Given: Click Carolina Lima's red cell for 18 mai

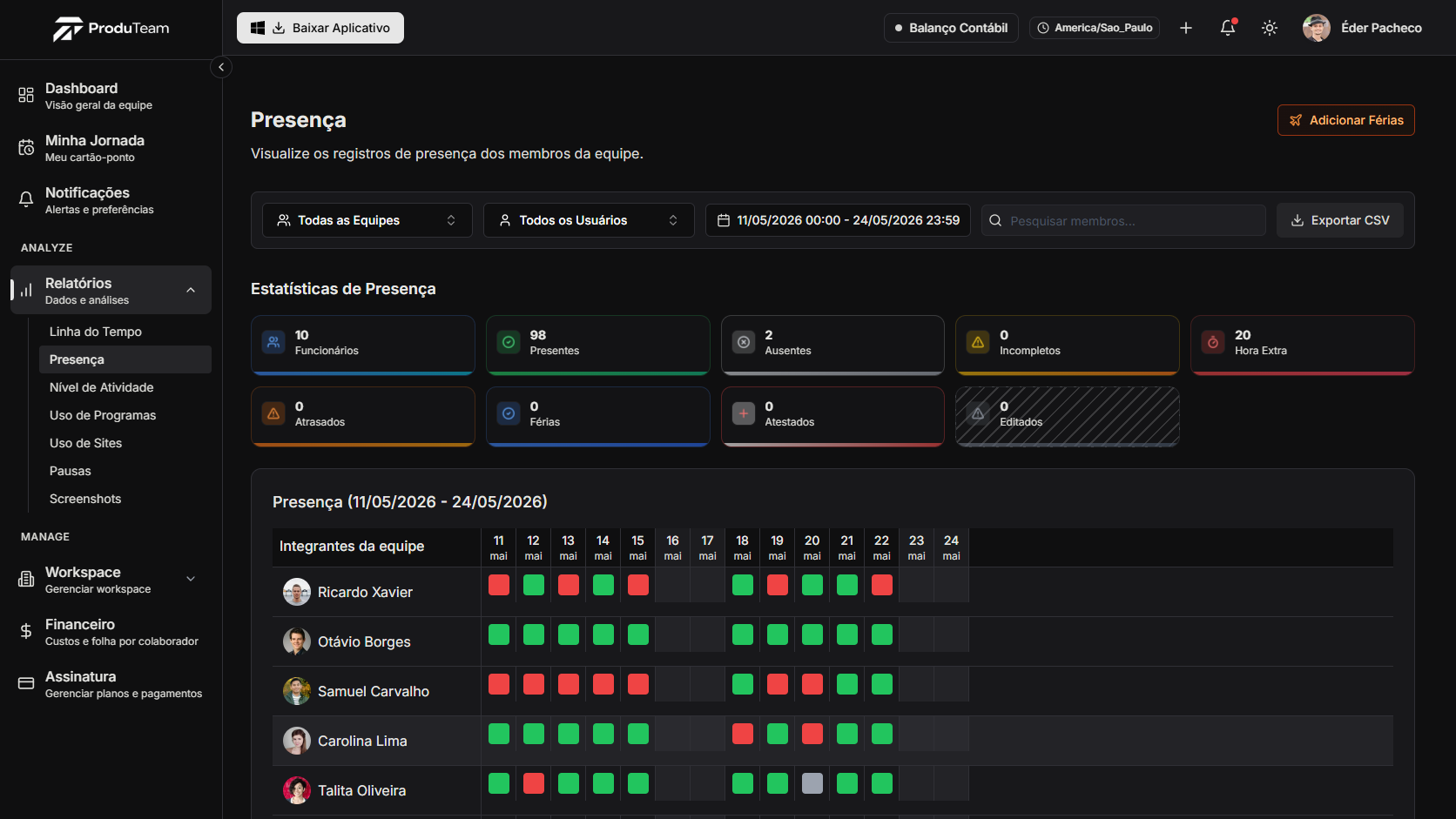Looking at the screenshot, I should 743,734.
